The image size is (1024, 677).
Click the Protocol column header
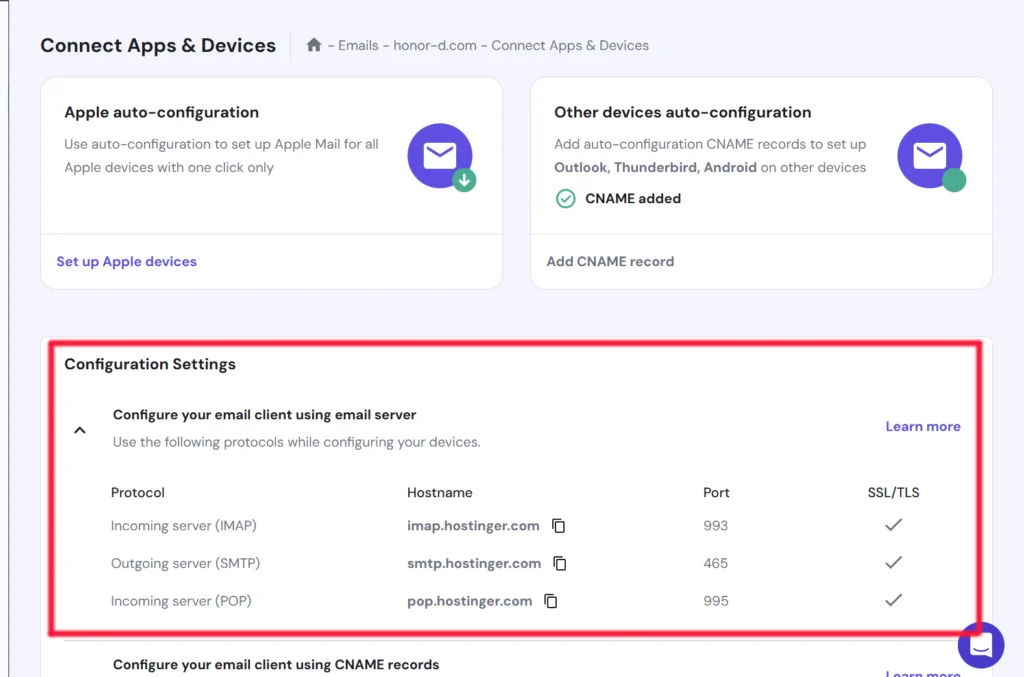tap(138, 493)
